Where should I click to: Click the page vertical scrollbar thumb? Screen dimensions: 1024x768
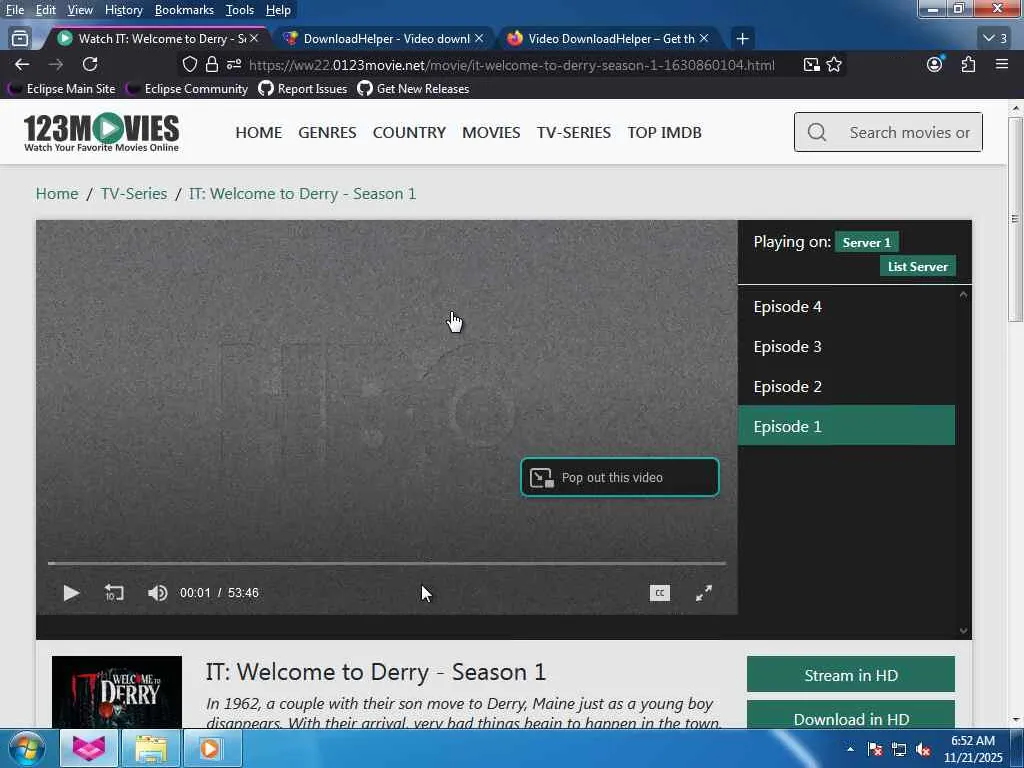(1015, 219)
